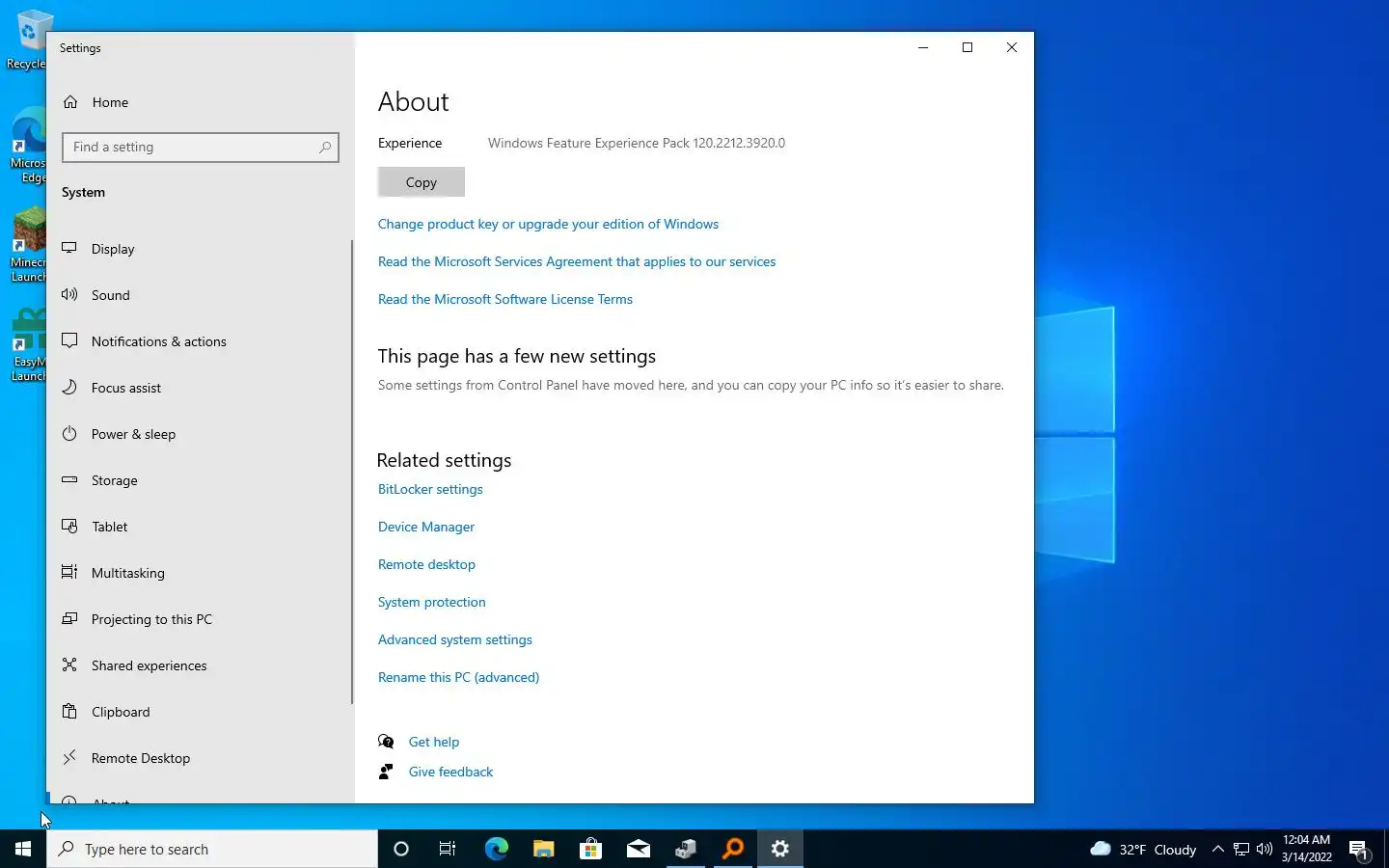Open Change product key or upgrade link
Viewport: 1389px width, 868px height.
[x=548, y=224]
